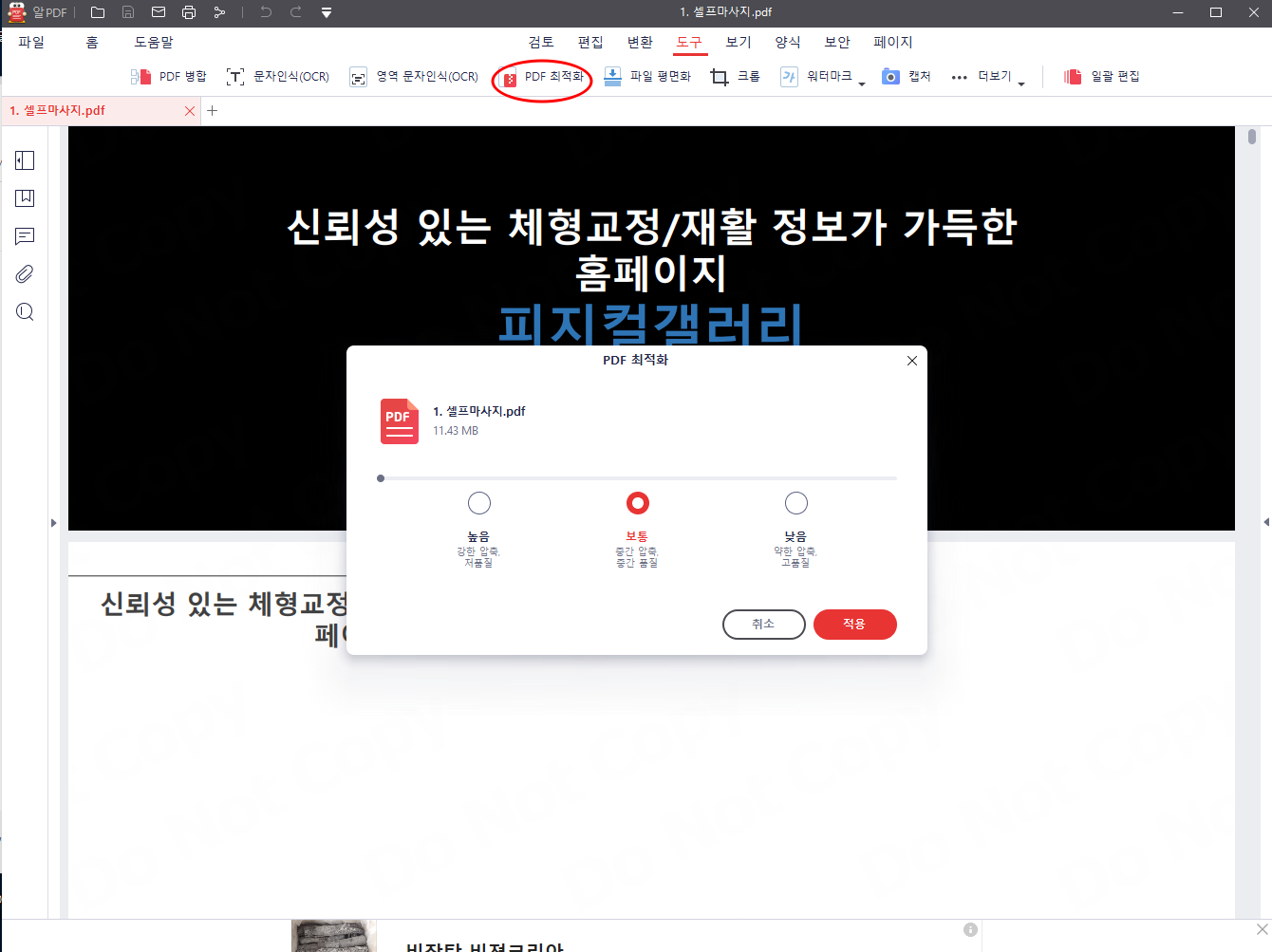1272x952 pixels.
Task: Open the comments sidebar panel
Action: 25,236
